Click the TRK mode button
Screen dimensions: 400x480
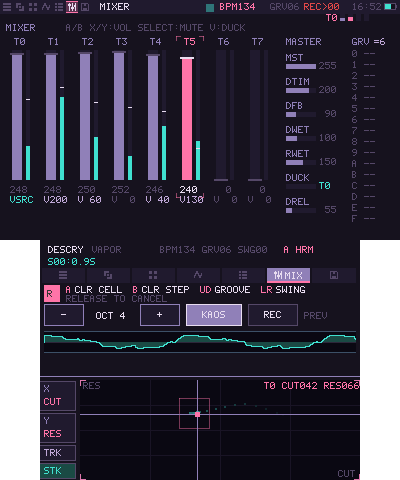tap(58, 453)
